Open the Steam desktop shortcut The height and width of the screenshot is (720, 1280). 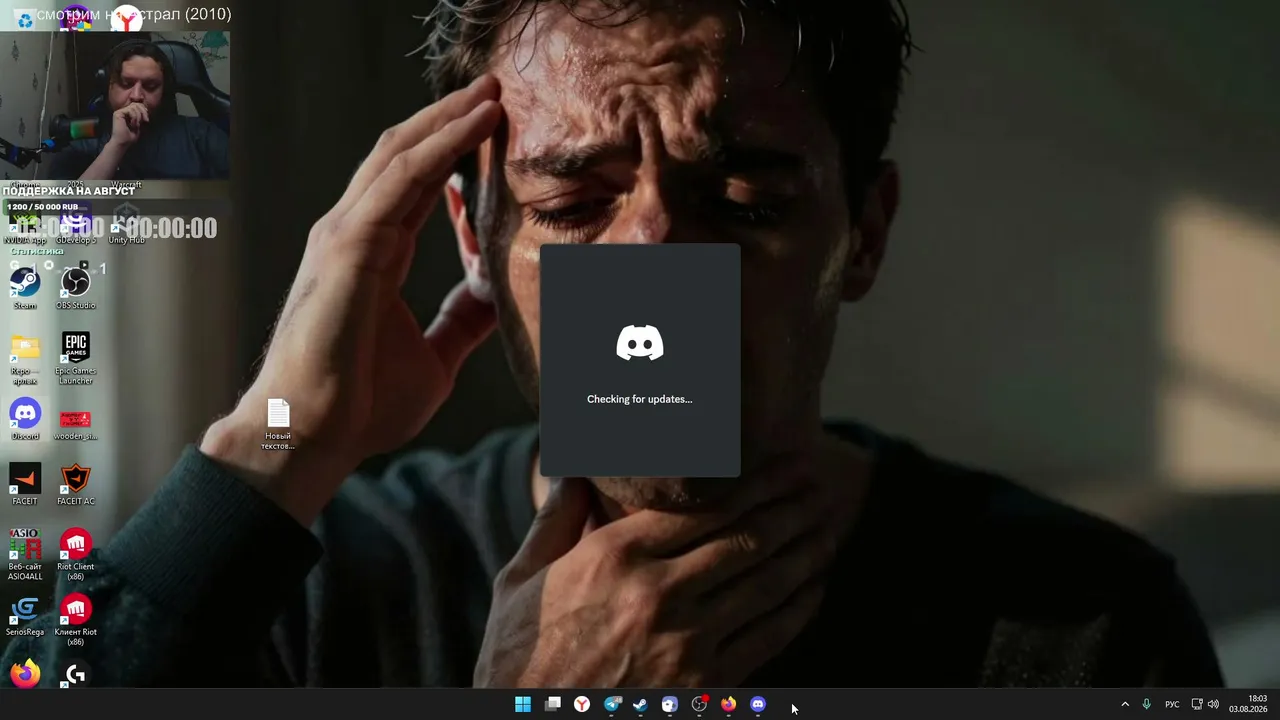click(x=25, y=288)
